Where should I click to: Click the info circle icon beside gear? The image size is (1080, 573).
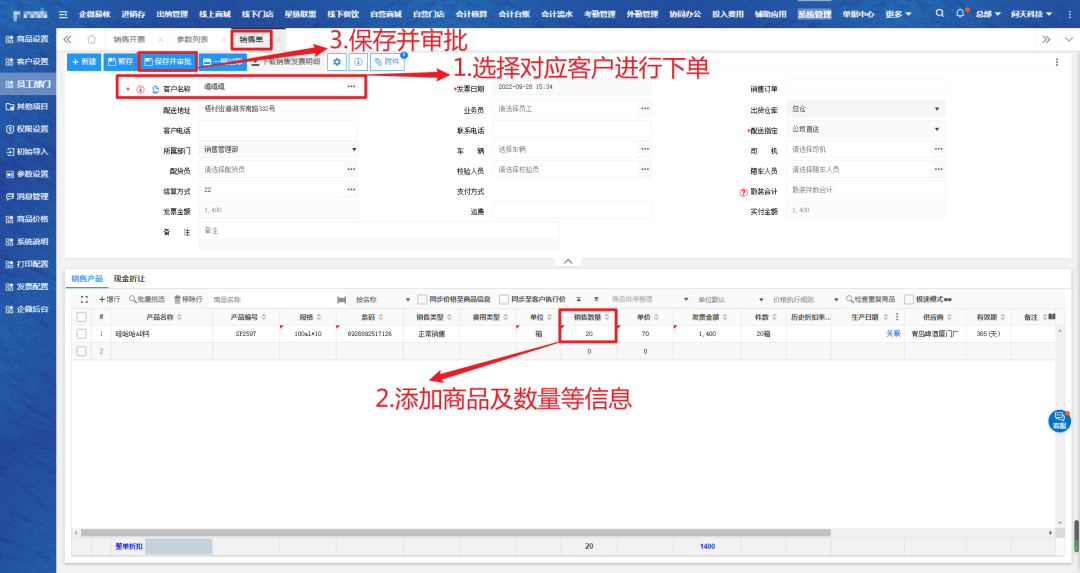click(x=357, y=62)
